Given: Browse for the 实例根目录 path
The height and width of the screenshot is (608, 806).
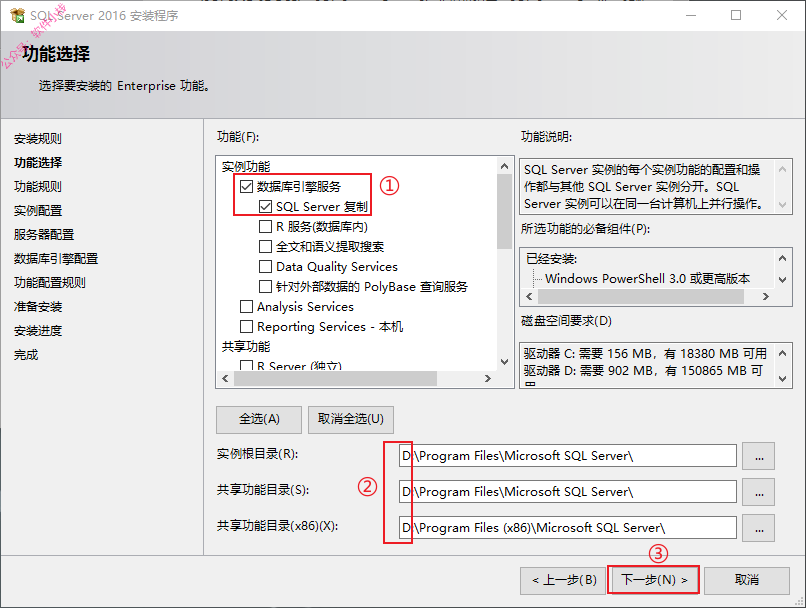Looking at the screenshot, I should [x=759, y=456].
